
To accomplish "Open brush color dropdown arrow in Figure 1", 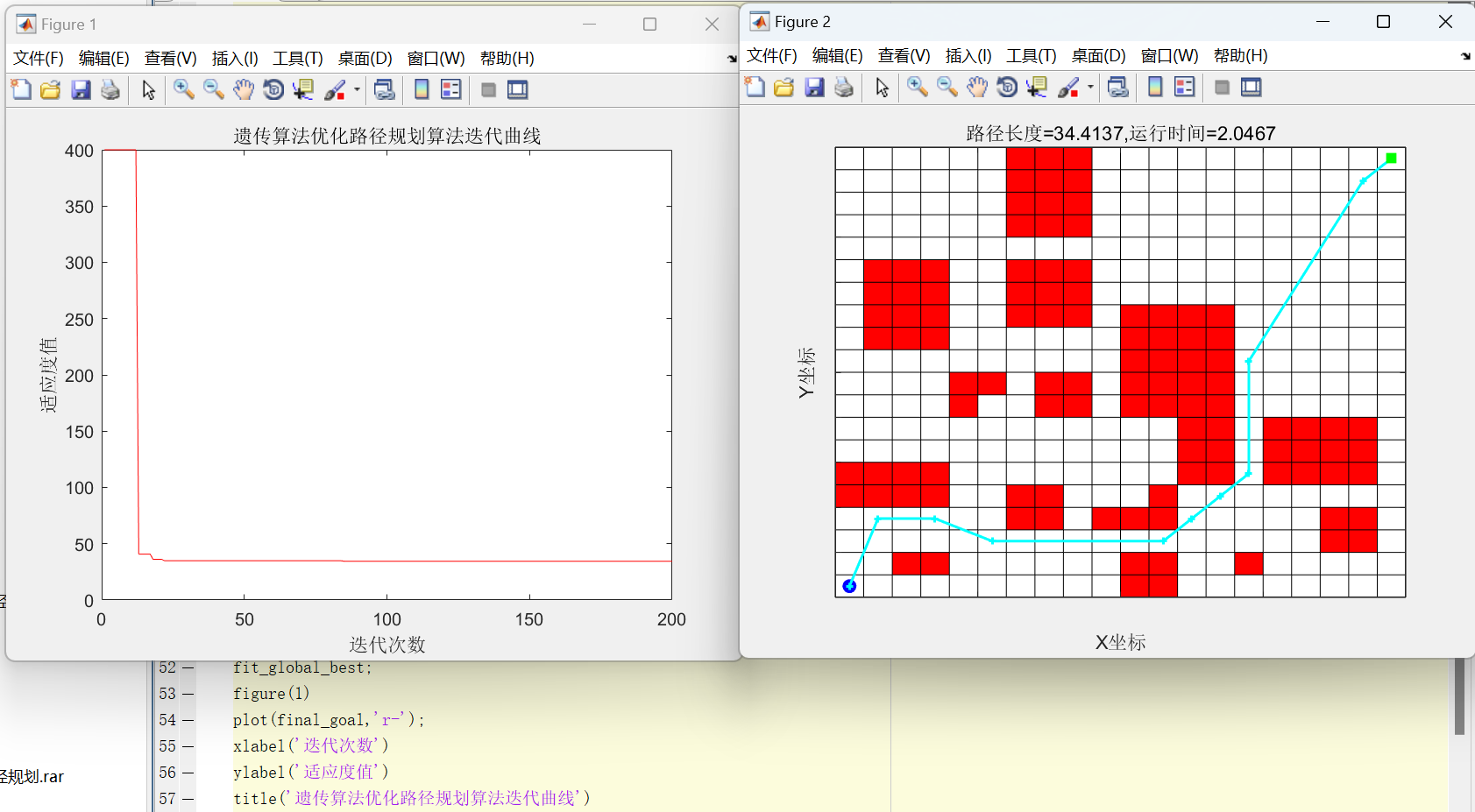I will click(x=357, y=89).
